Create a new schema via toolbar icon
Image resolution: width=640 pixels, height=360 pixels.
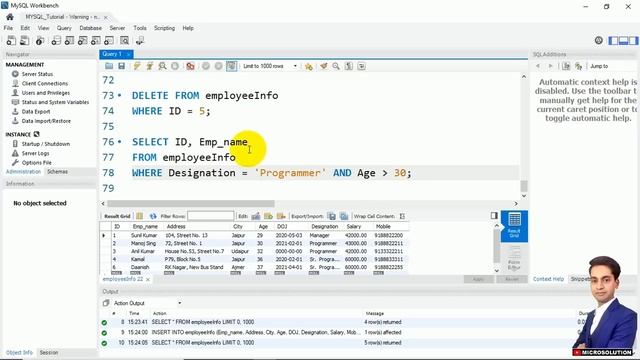click(x=56, y=40)
